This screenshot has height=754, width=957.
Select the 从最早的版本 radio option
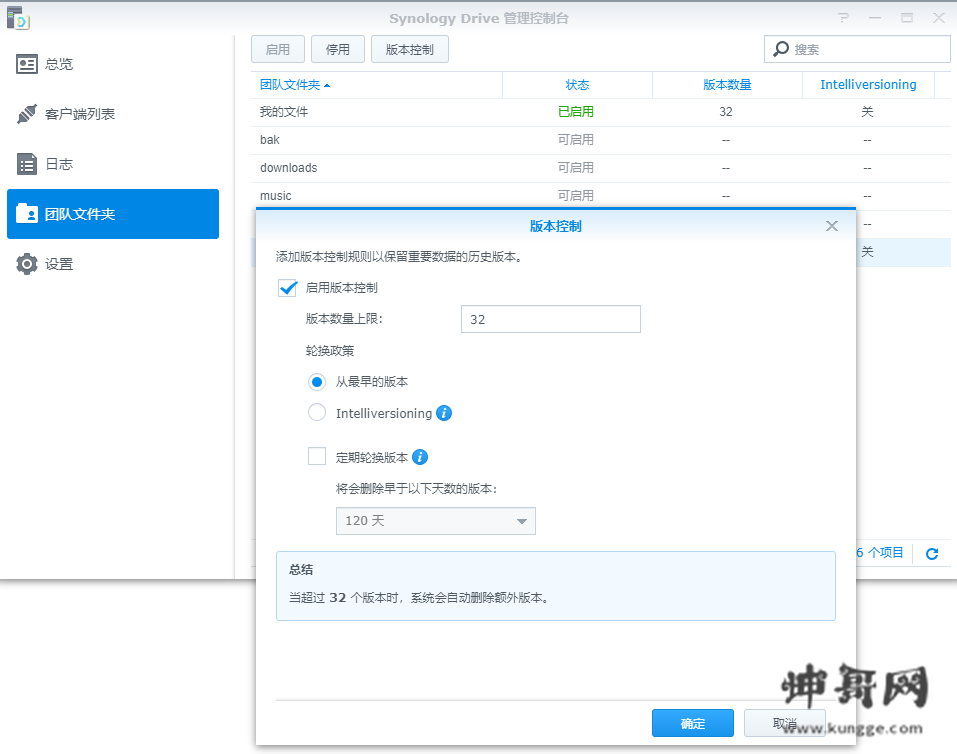pos(317,381)
